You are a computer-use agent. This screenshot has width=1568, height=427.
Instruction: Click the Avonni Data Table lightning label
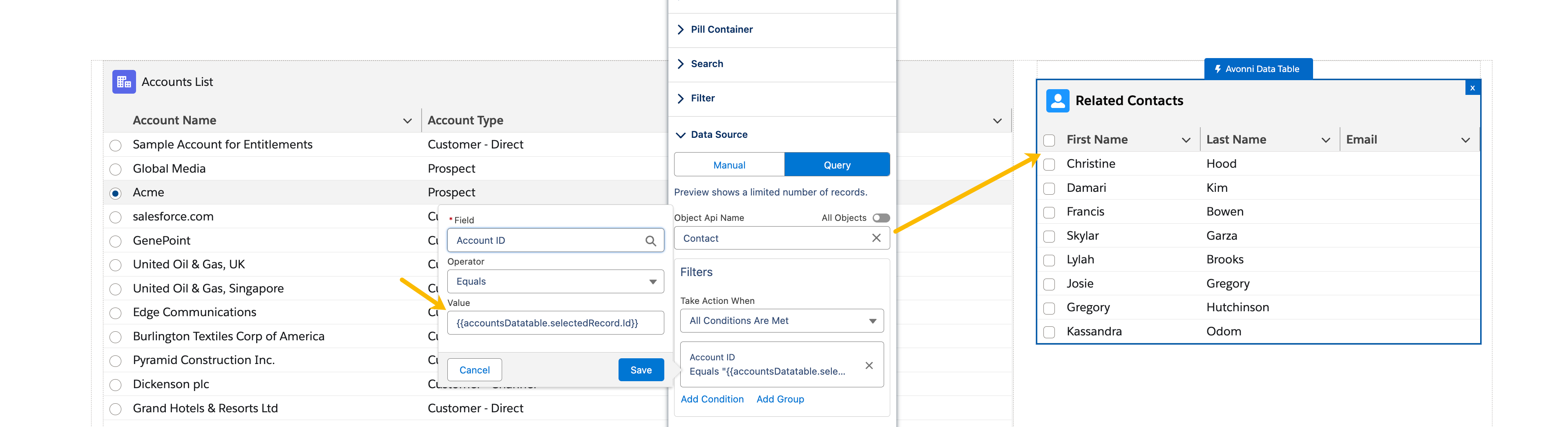pos(1258,69)
